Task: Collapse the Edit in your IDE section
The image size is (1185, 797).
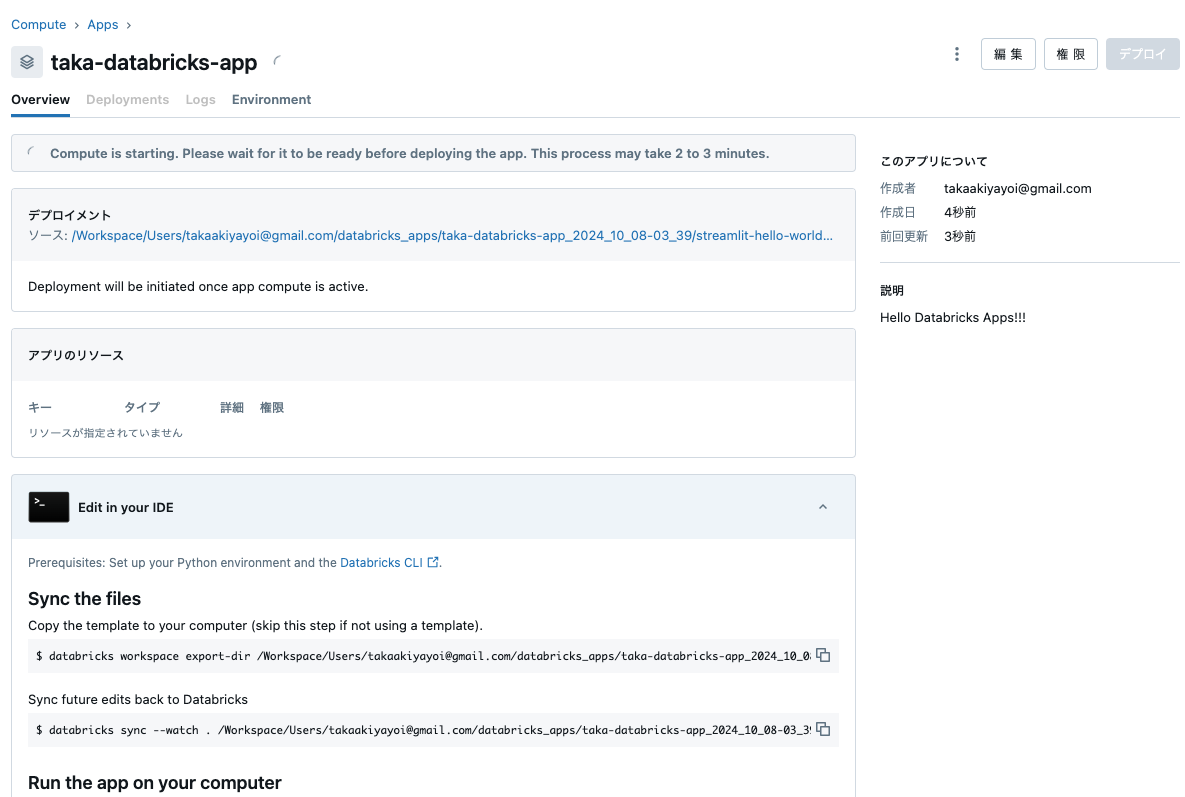Action: tap(823, 507)
